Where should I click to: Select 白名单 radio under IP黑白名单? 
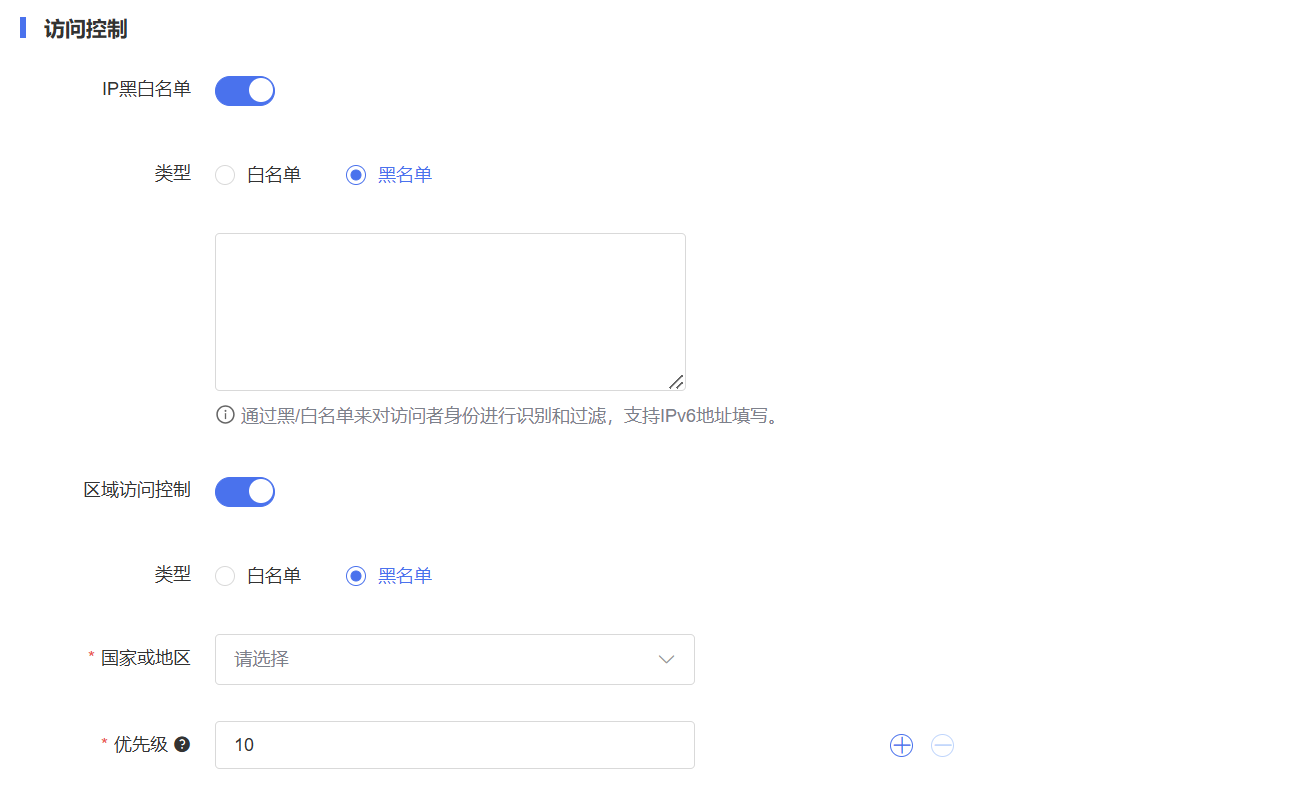pyautogui.click(x=225, y=175)
